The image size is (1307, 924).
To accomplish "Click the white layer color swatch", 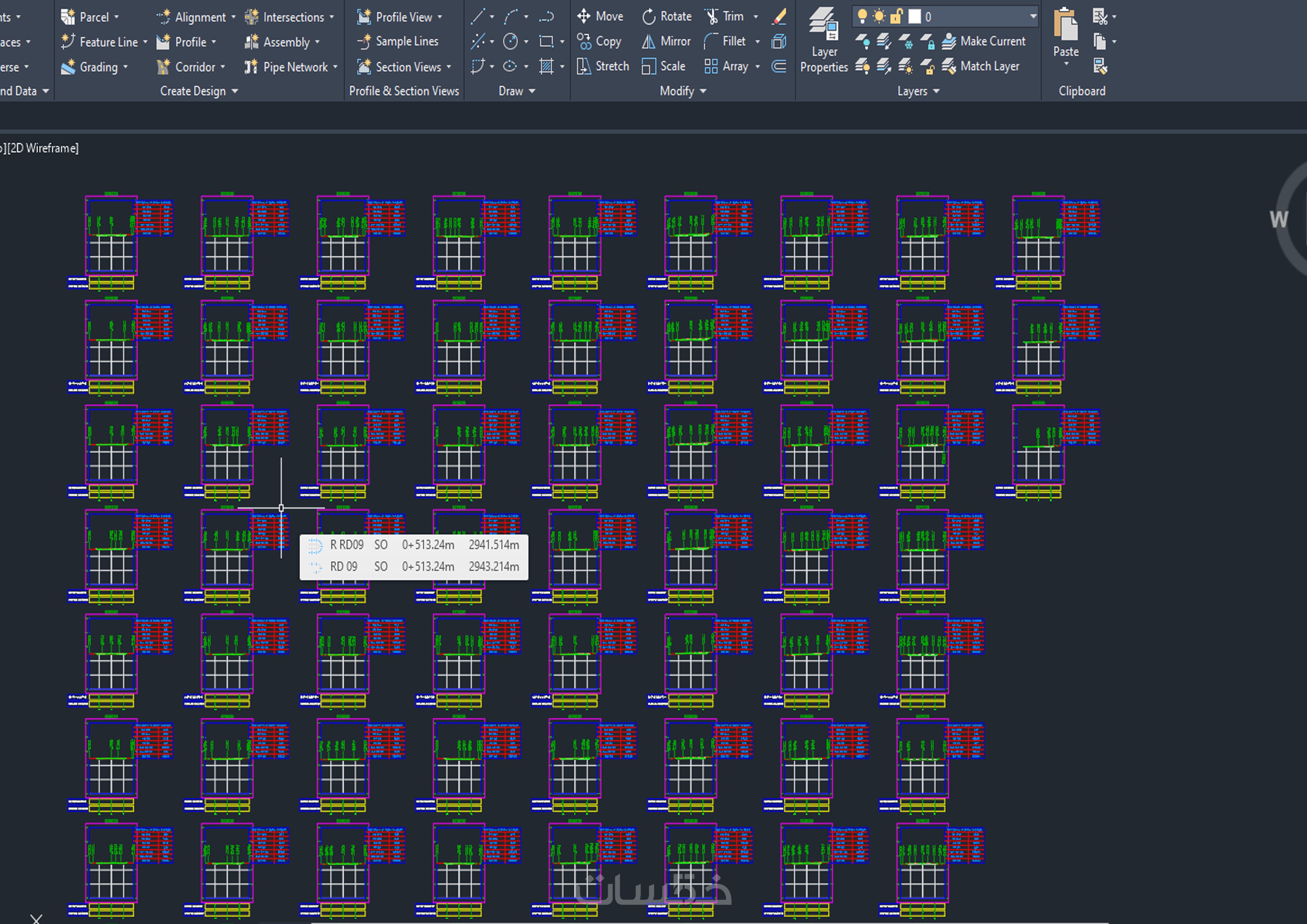I will click(x=914, y=17).
